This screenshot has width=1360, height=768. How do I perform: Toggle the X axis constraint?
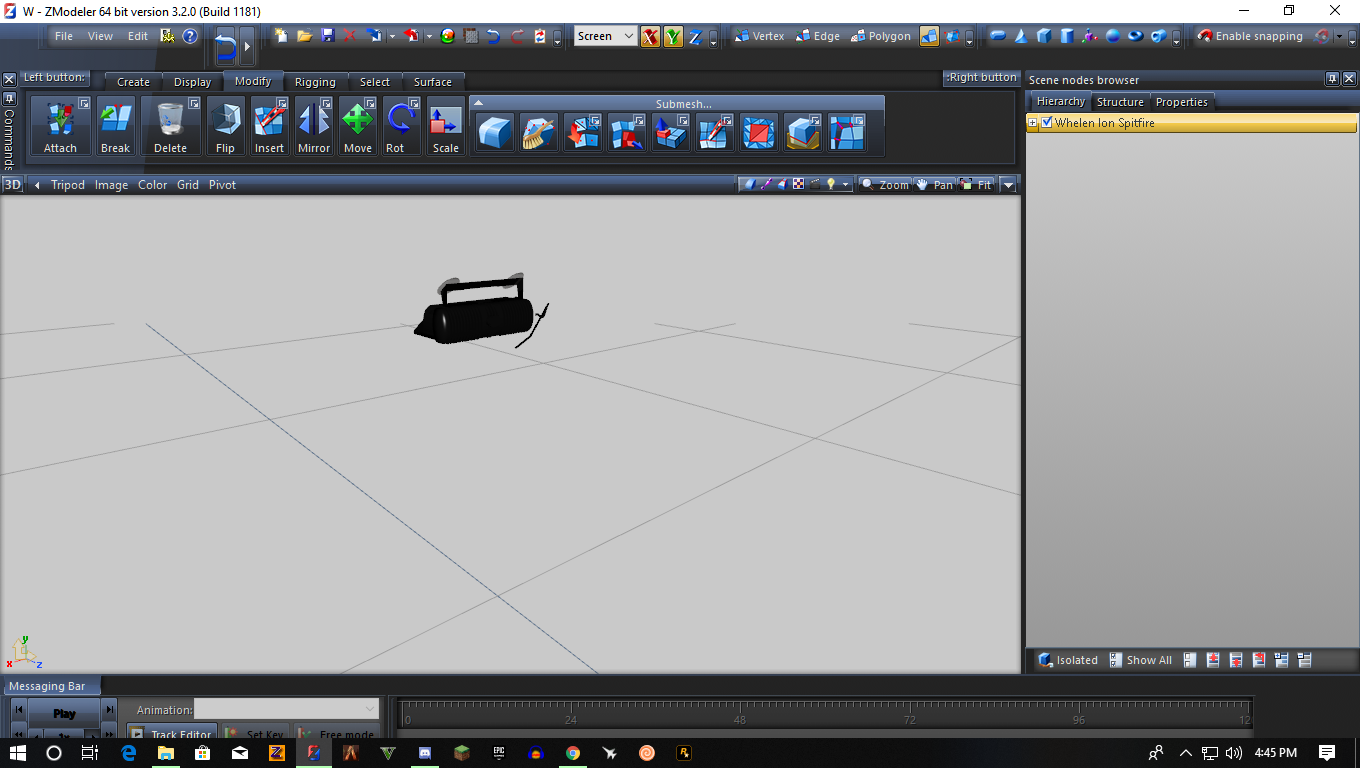[x=650, y=37]
